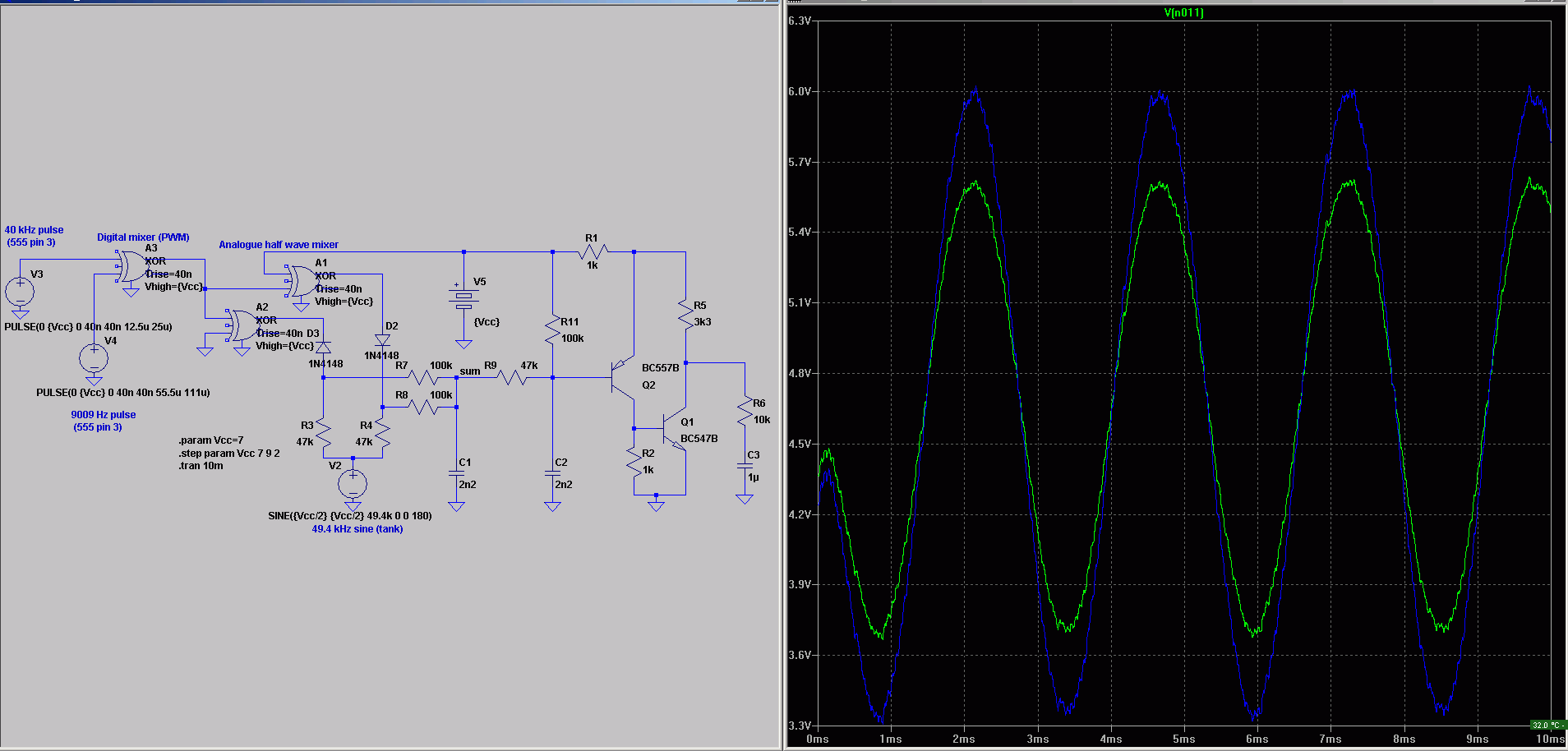Click the V4 voltage source symbol
Screen dimensions: 1568x751
coord(94,358)
